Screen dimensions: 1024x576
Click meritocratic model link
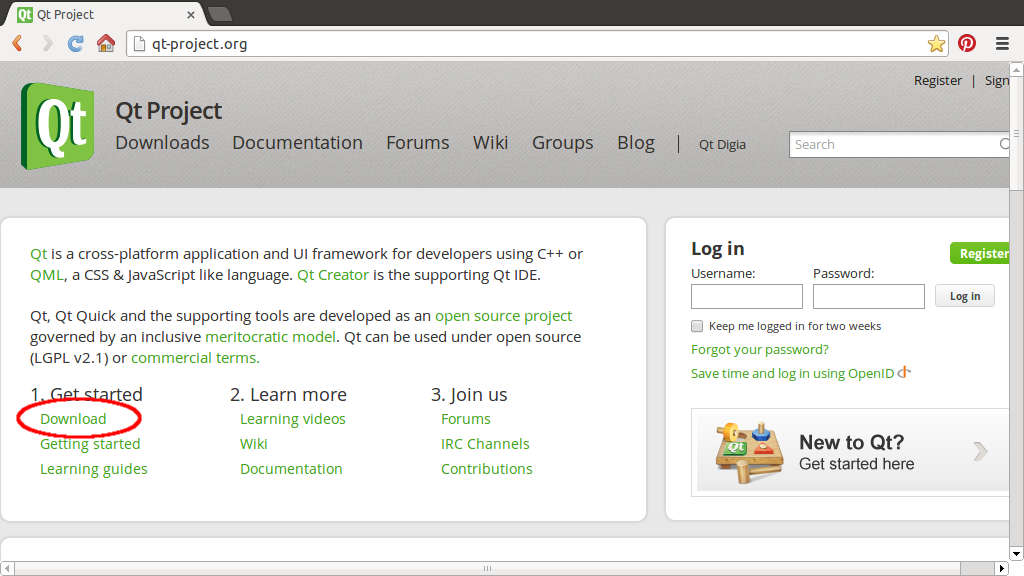pyautogui.click(x=270, y=337)
